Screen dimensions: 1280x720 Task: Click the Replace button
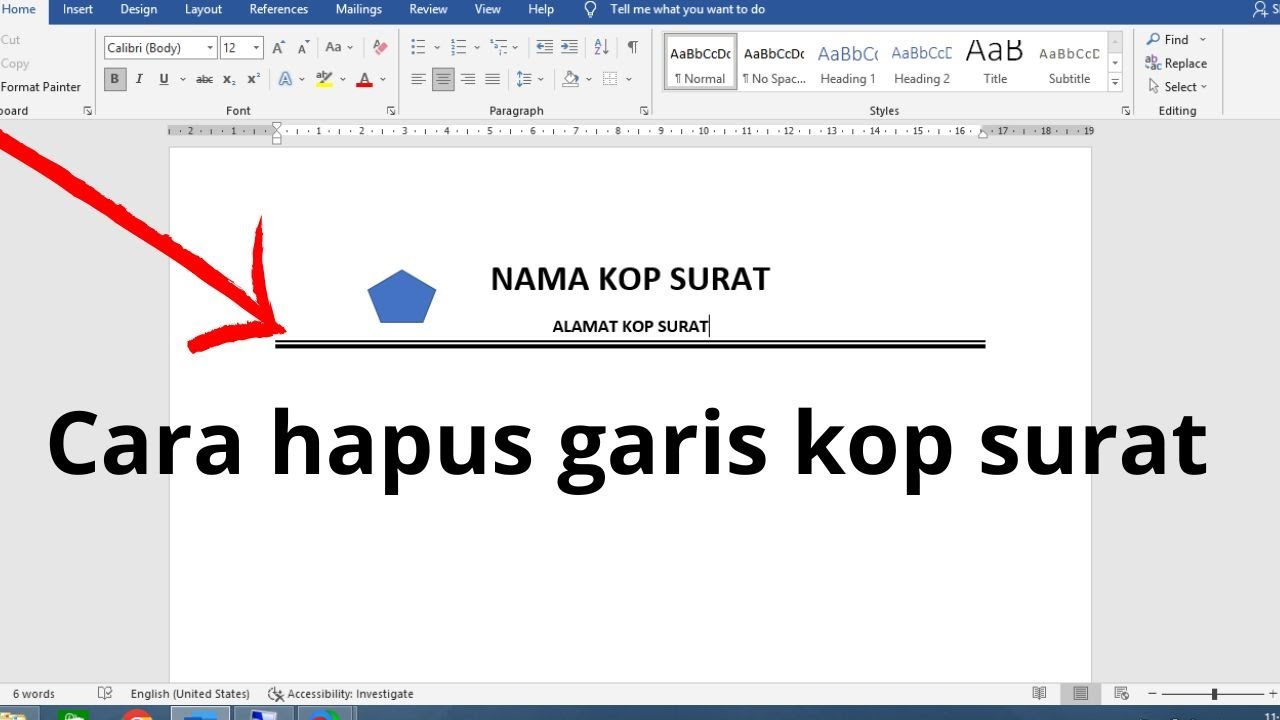(x=1176, y=63)
